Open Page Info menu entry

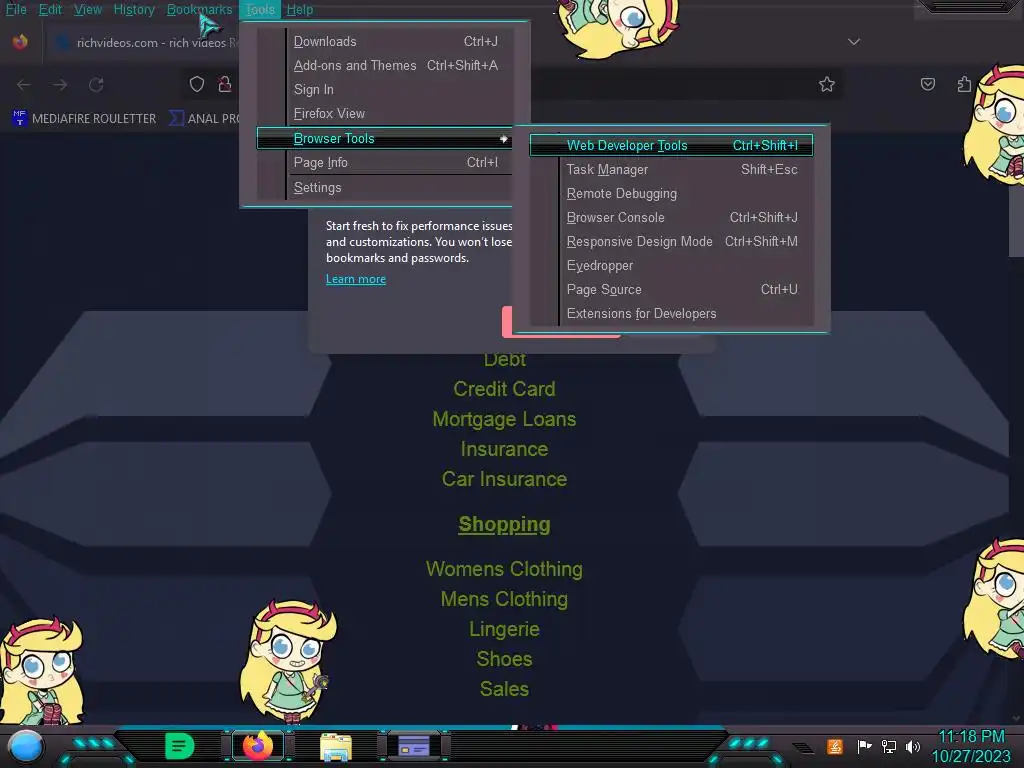[384, 163]
